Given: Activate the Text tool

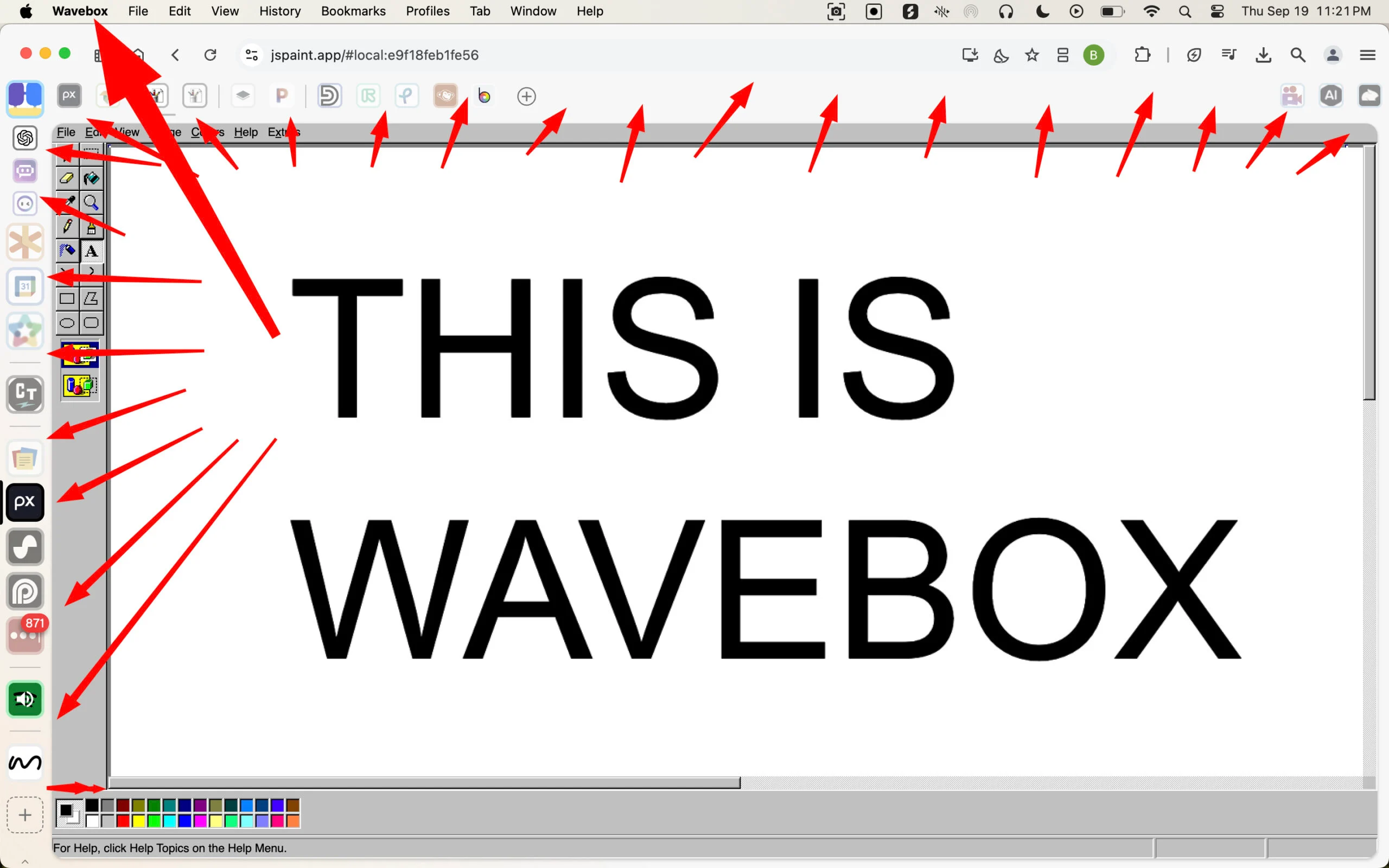Looking at the screenshot, I should click(x=91, y=251).
